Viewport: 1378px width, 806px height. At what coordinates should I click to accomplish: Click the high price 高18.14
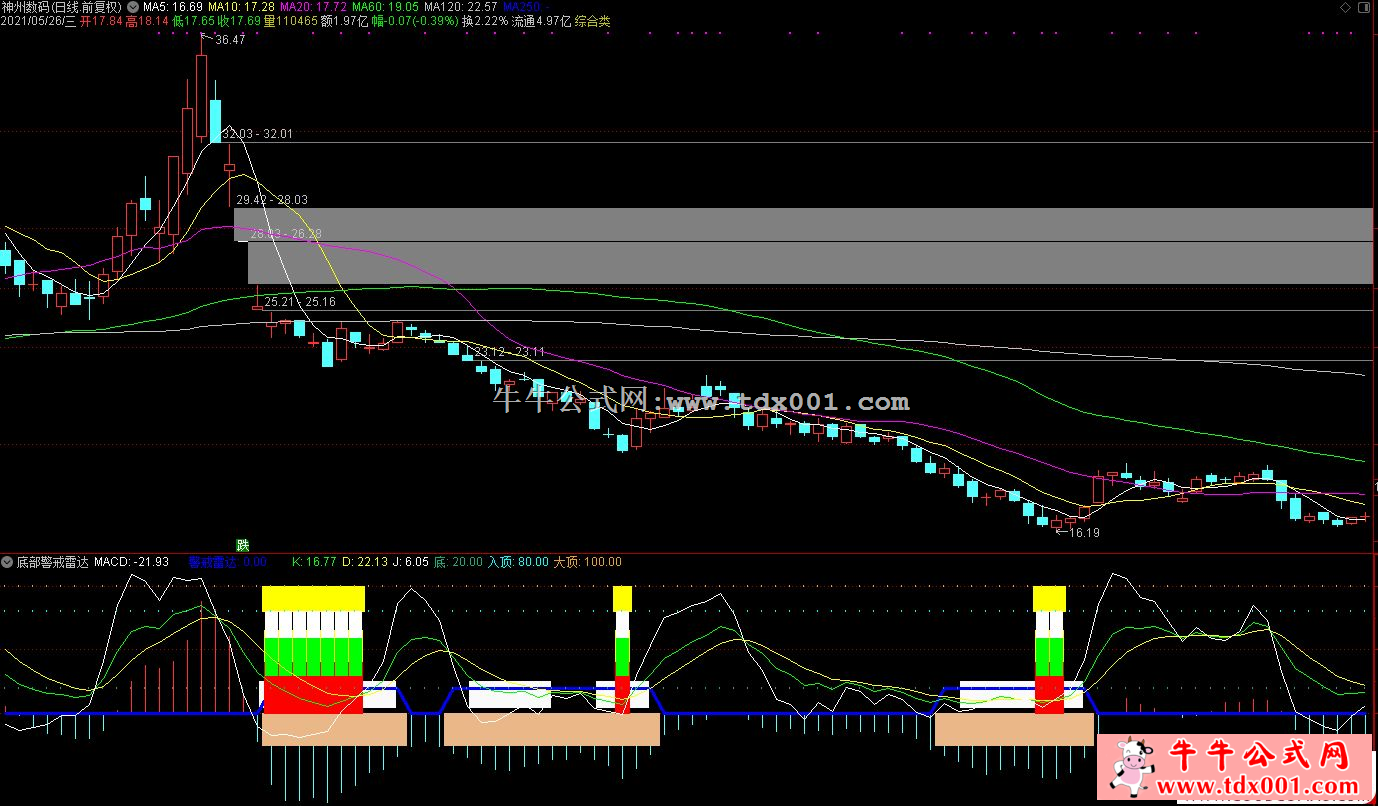click(146, 21)
